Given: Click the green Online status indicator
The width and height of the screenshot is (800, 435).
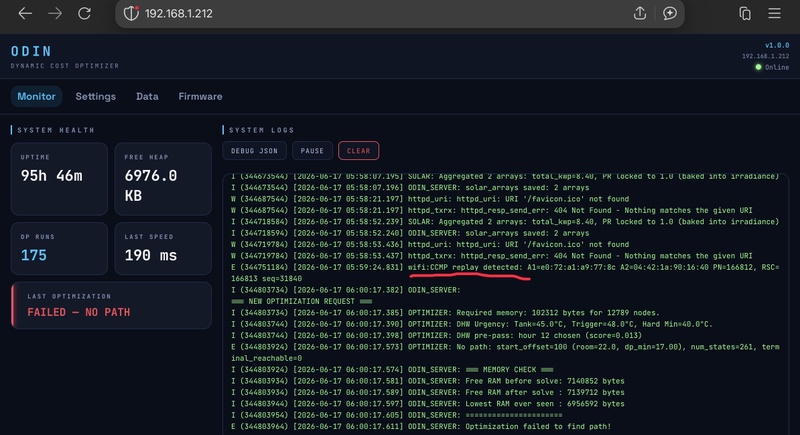Looking at the screenshot, I should point(772,67).
